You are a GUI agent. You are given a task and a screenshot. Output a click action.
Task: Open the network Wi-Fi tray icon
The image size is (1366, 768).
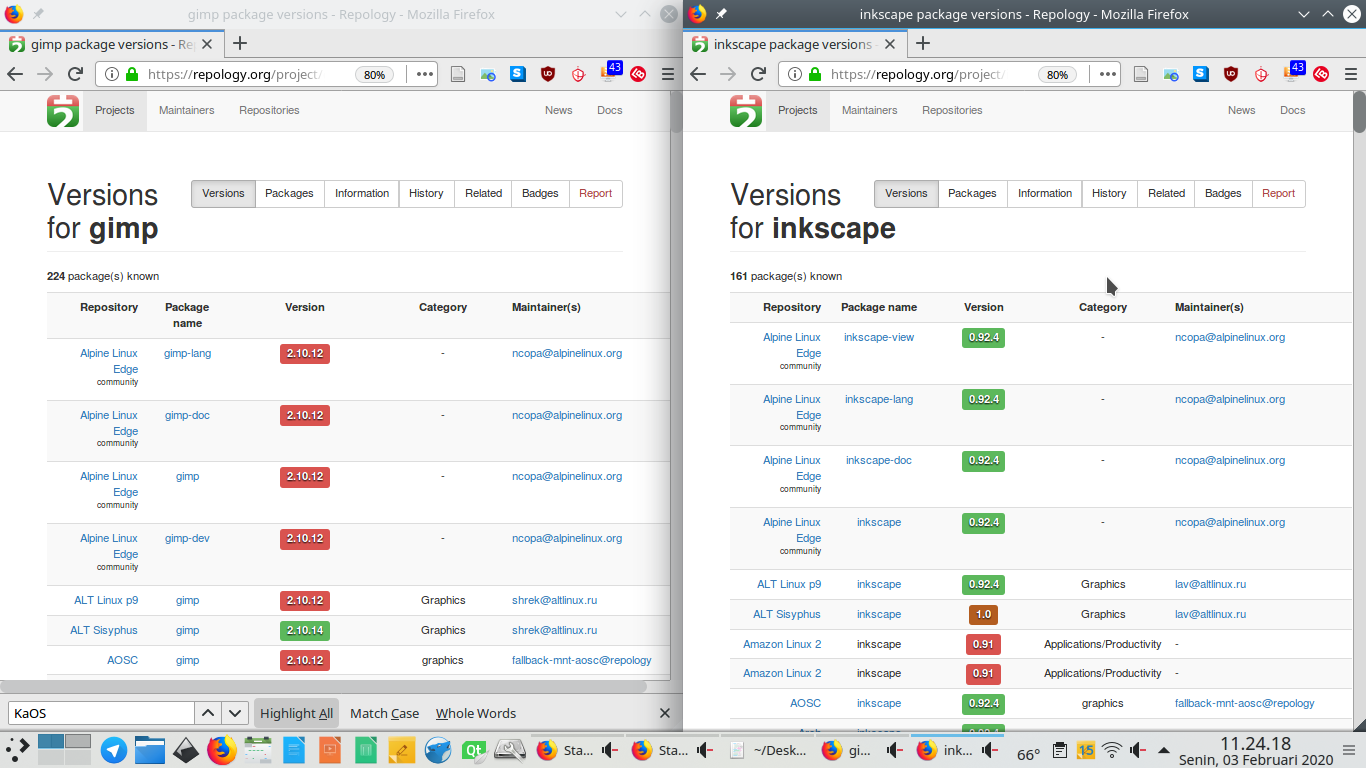1112,751
